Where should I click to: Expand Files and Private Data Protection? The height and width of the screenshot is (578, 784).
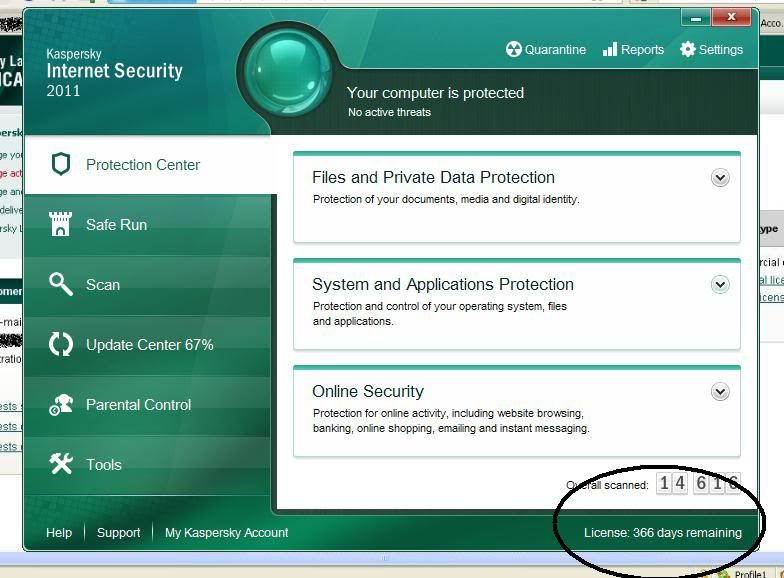coord(720,178)
